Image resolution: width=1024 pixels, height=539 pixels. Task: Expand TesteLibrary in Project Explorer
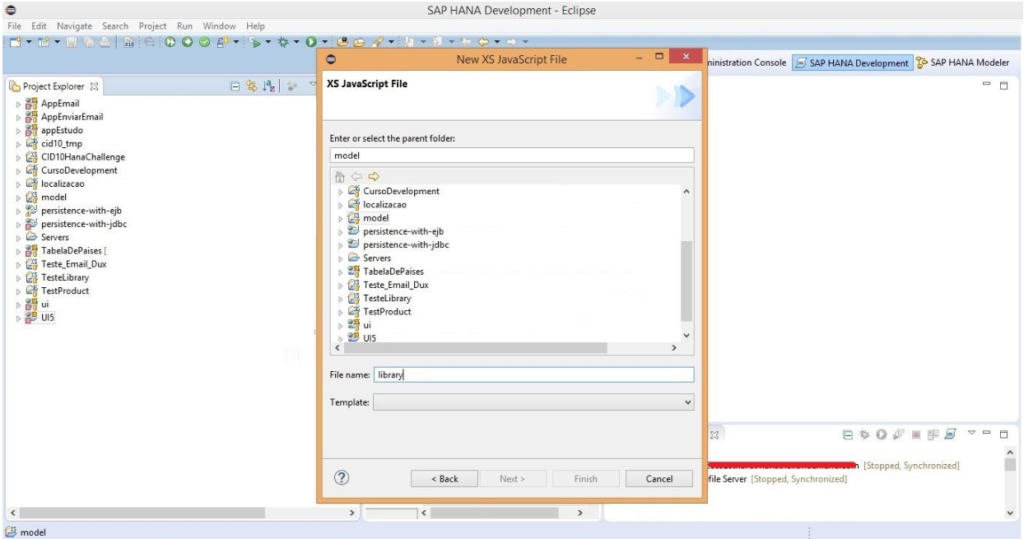18,278
